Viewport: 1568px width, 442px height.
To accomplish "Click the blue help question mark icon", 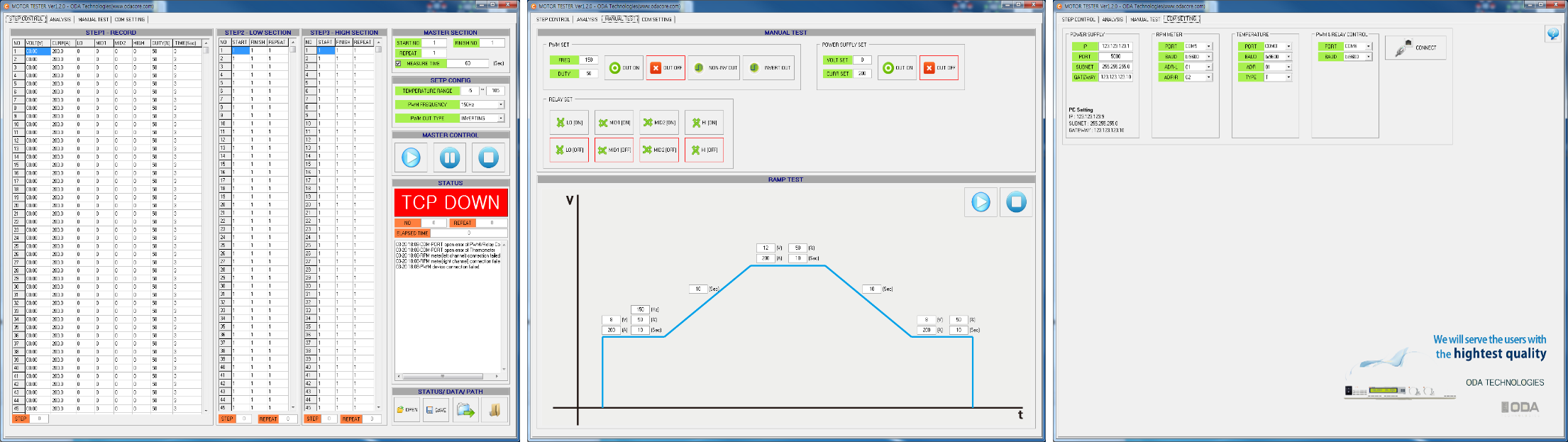I will 1552,34.
